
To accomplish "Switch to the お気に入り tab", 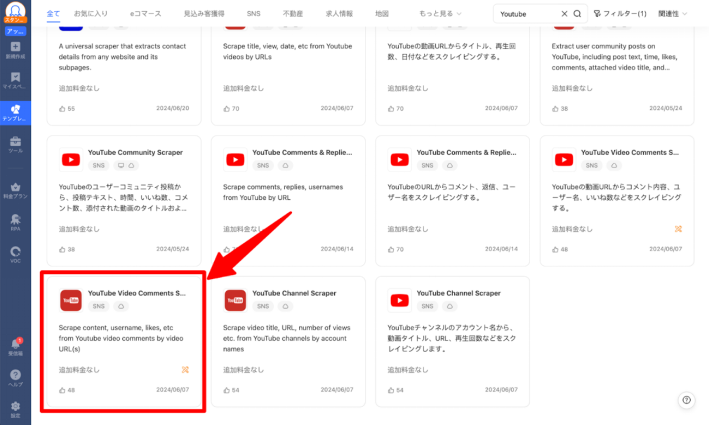I will tap(91, 14).
